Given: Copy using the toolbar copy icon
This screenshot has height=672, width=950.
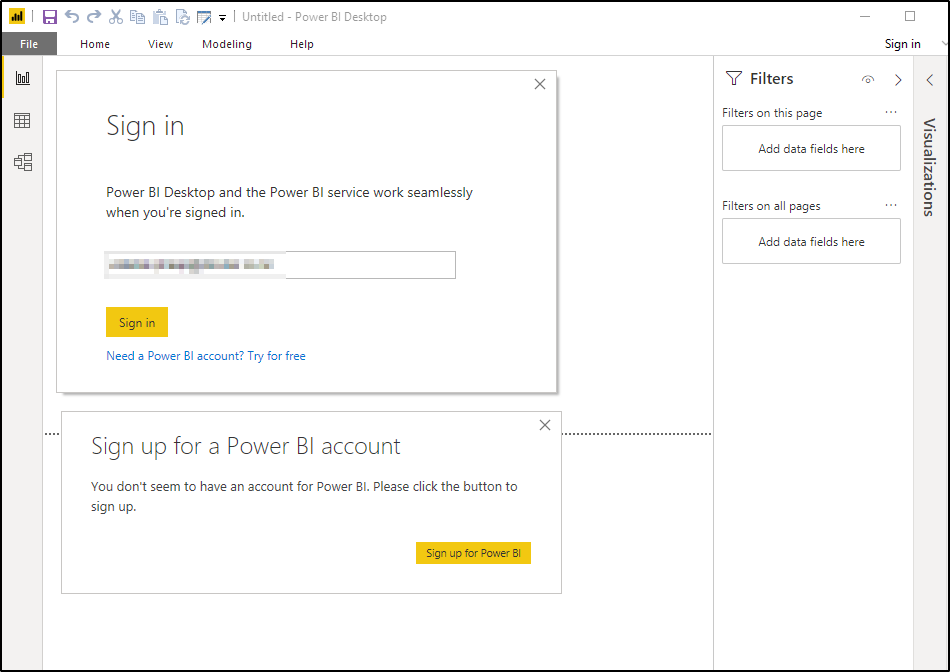Looking at the screenshot, I should tap(137, 16).
